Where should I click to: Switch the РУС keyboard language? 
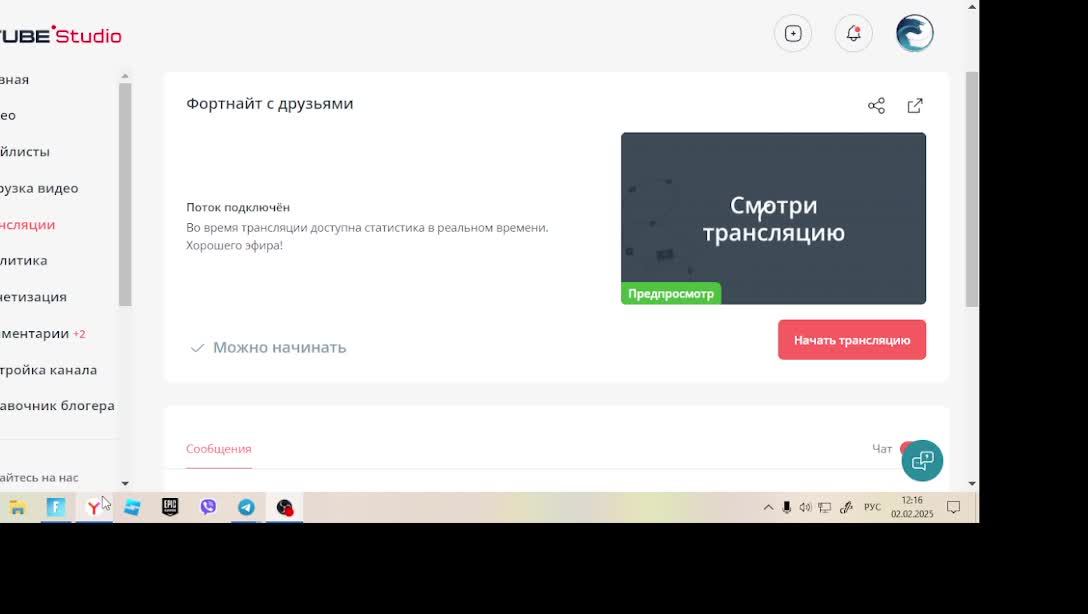872,508
